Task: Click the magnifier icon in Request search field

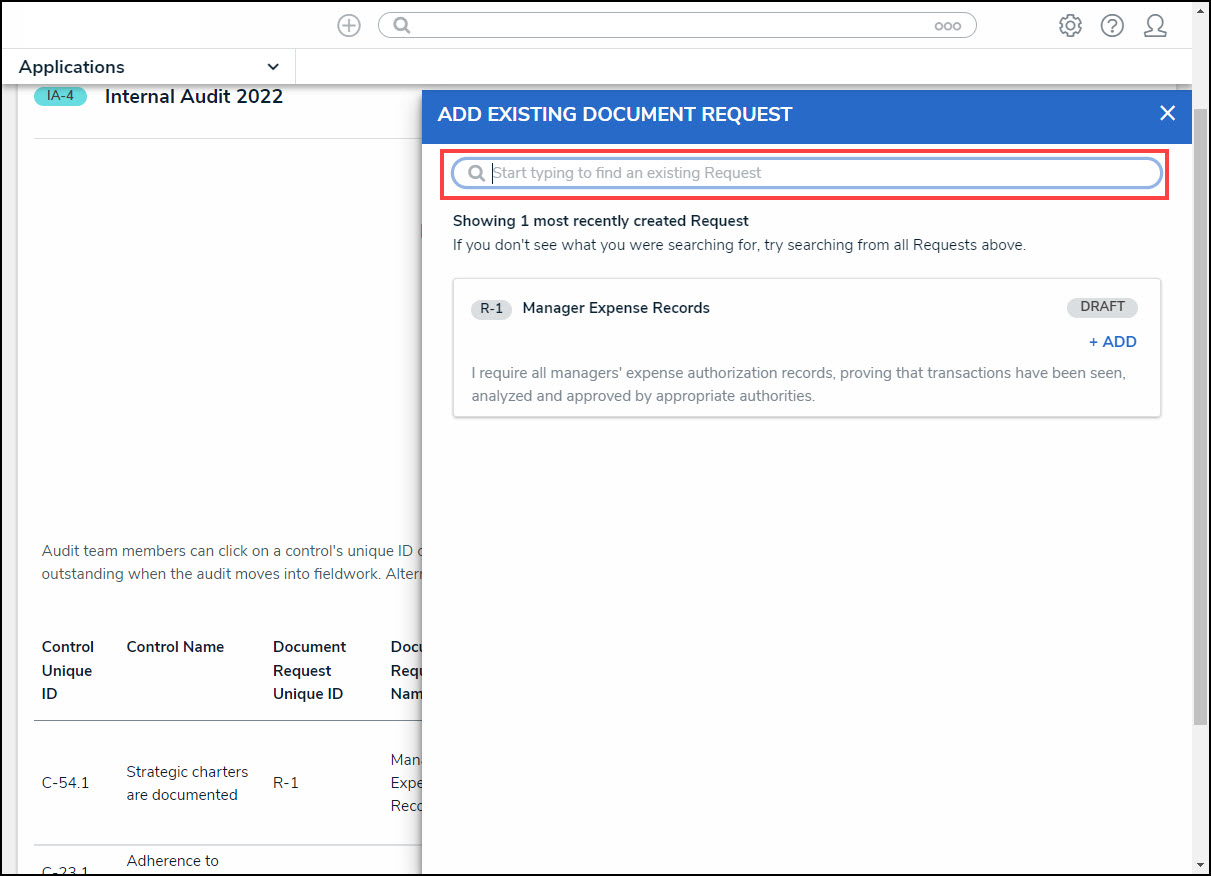Action: tap(477, 173)
